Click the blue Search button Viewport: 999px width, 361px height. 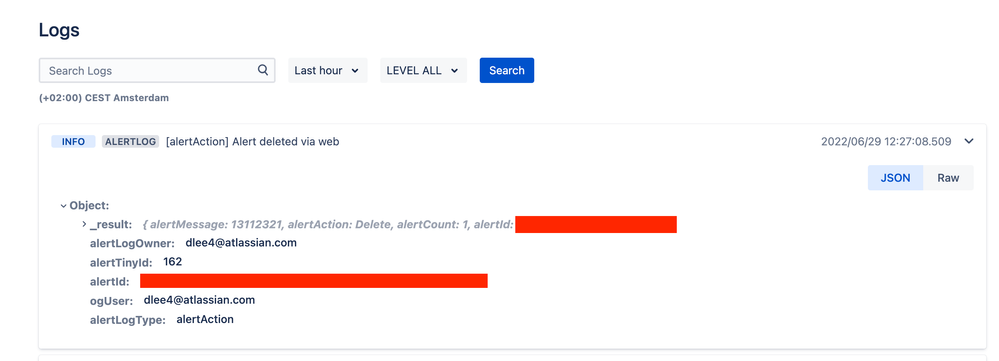tap(507, 71)
